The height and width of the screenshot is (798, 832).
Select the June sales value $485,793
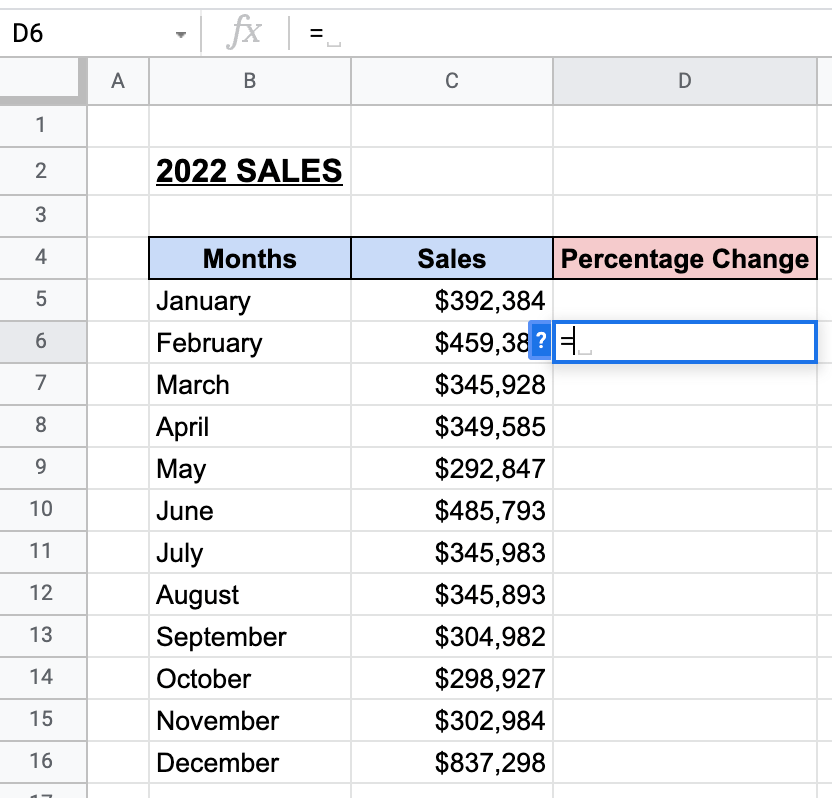(451, 510)
